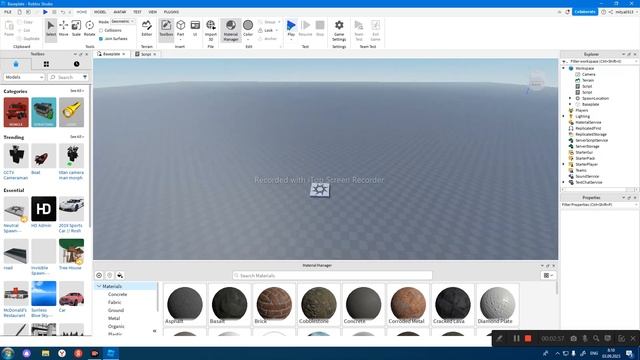Pick the Diamond Plate material swatch
This screenshot has width=640, height=360.
497,304
